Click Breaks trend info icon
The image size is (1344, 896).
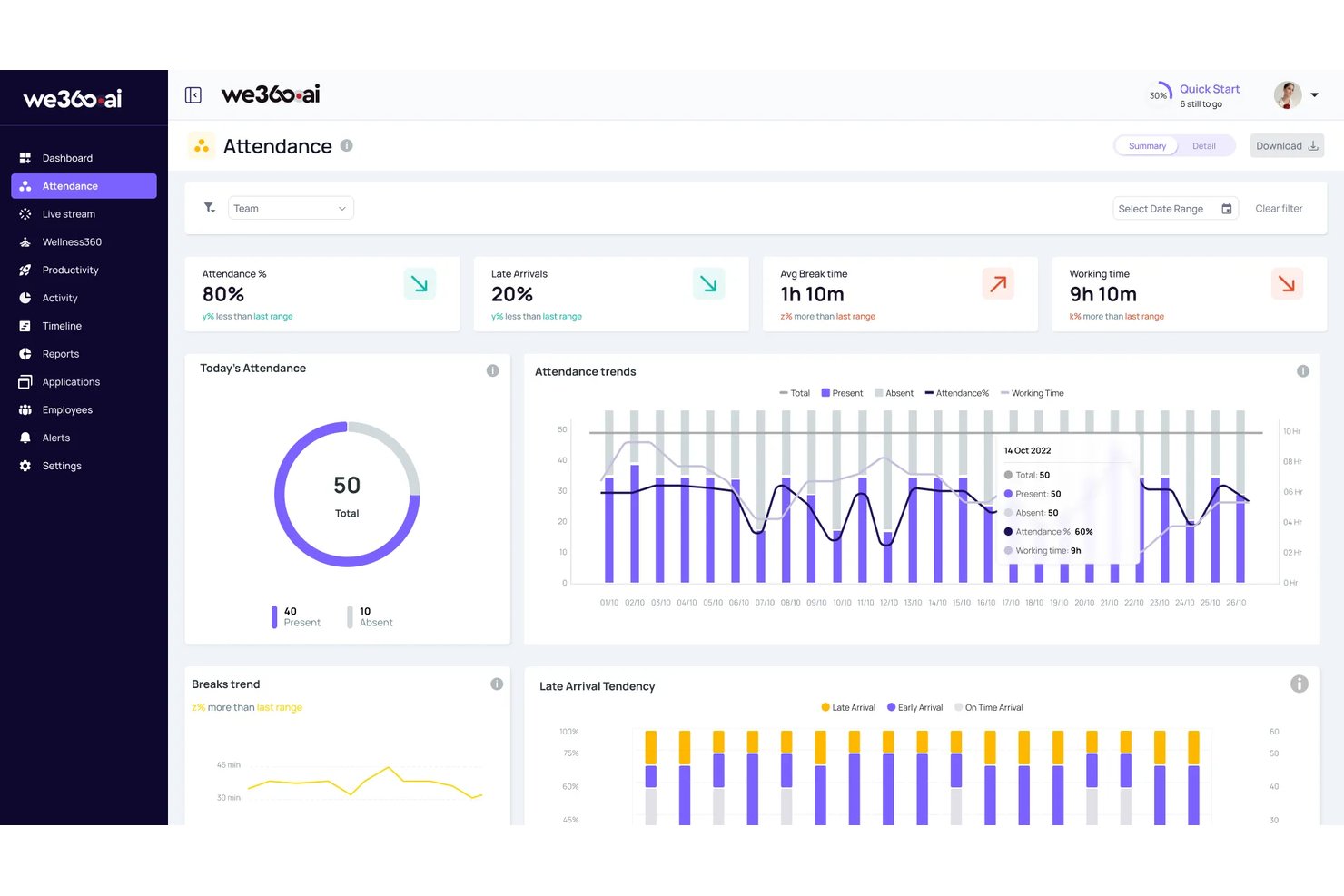point(497,684)
